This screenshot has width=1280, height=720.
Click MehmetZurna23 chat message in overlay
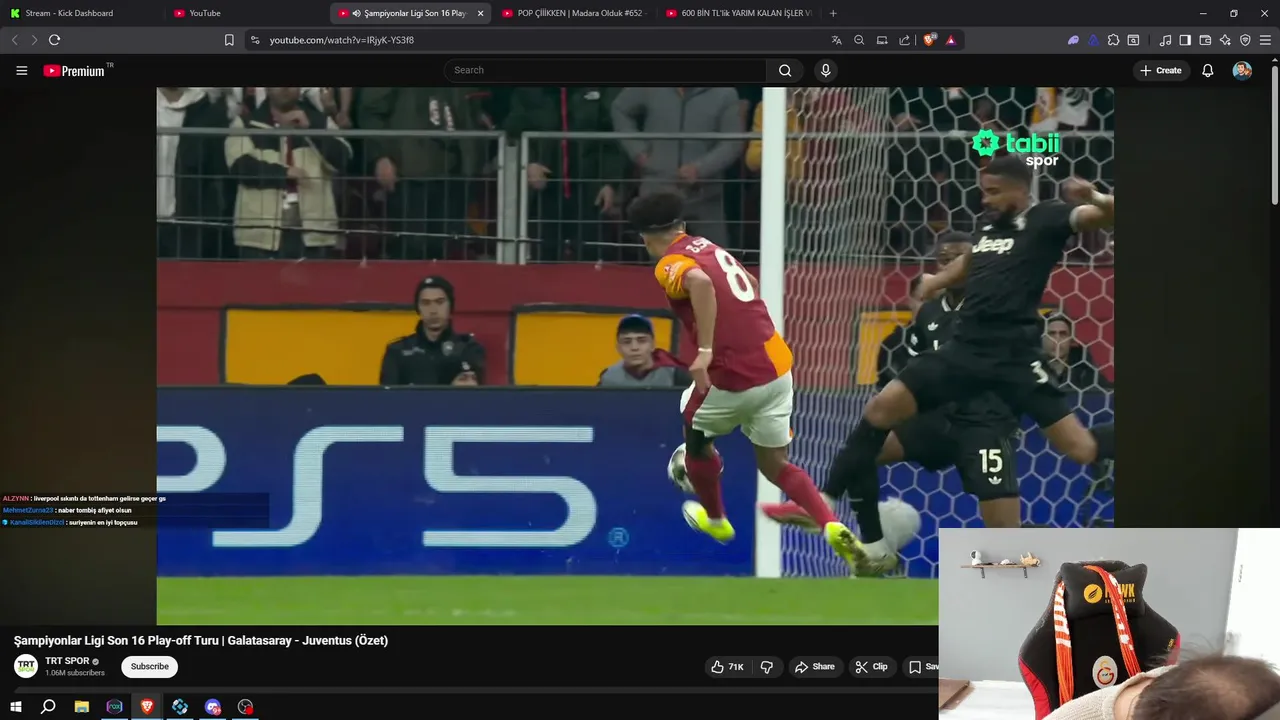click(x=67, y=510)
